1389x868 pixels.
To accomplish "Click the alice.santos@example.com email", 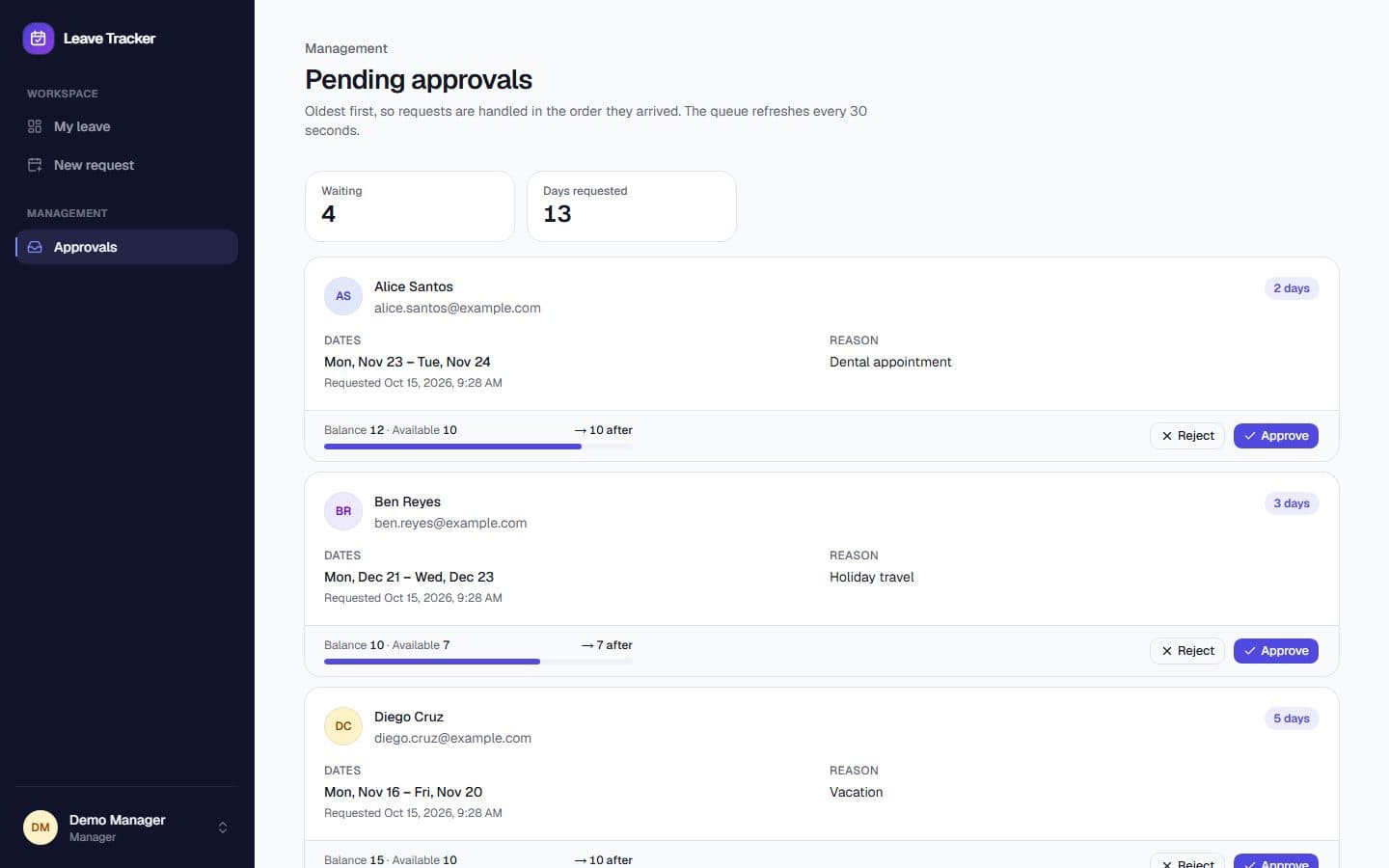I will 457,308.
